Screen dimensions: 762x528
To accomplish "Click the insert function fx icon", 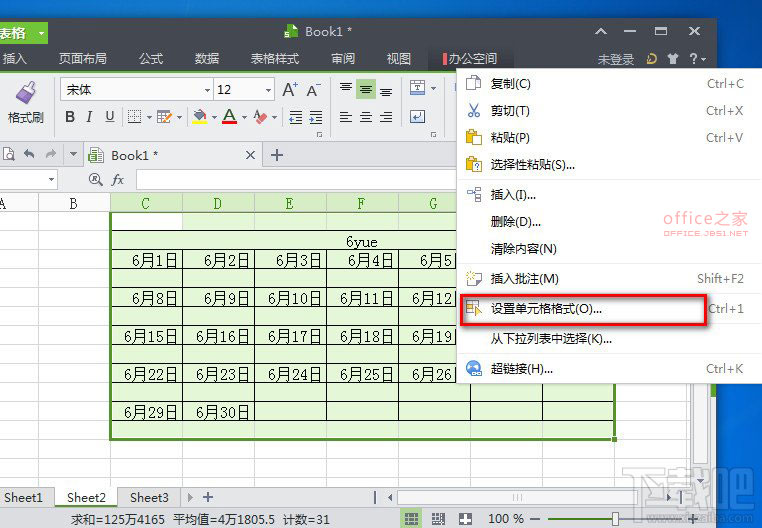I will tap(118, 180).
